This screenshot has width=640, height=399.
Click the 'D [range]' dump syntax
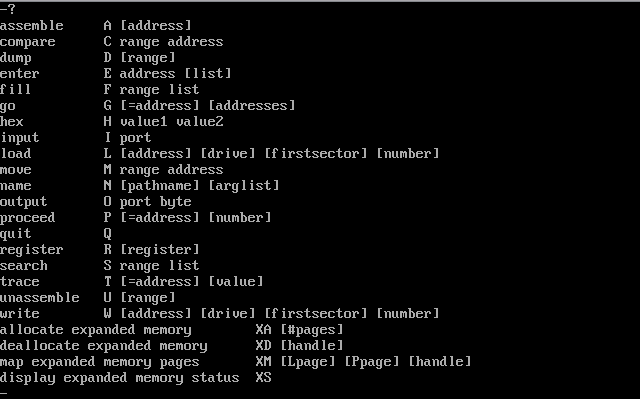[140, 58]
